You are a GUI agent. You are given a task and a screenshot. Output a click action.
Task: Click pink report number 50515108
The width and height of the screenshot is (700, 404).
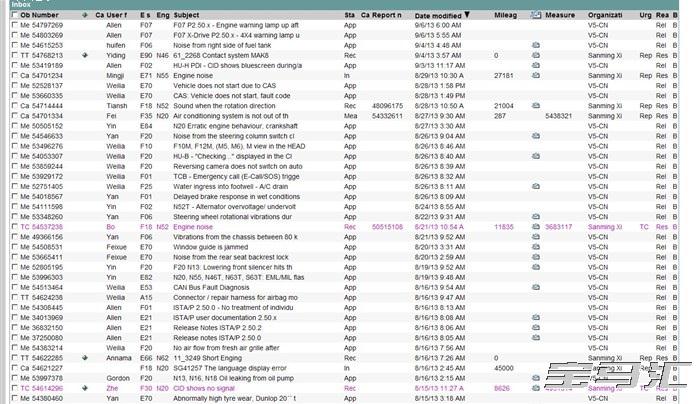click(387, 227)
